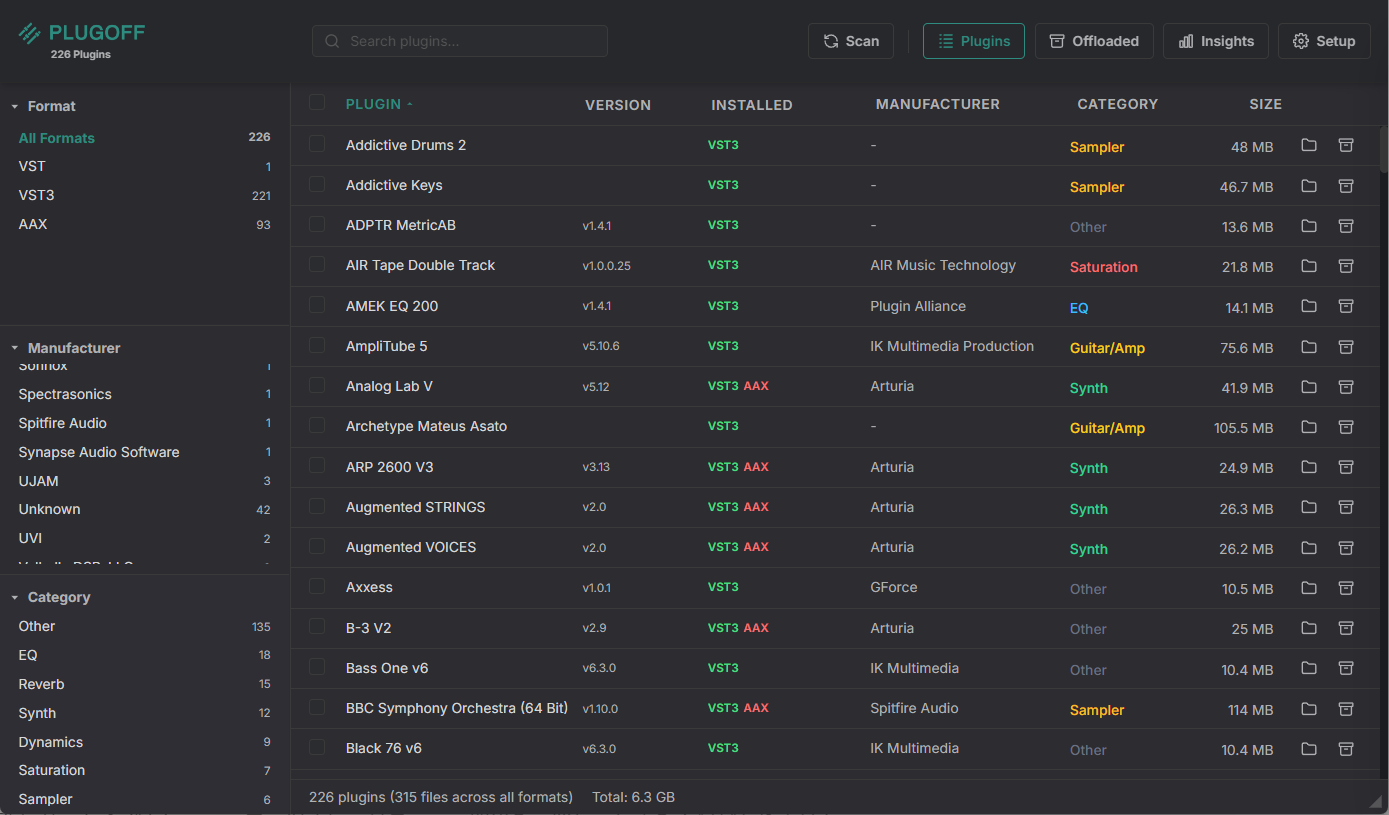Open folder location for Addictive Drums 2
The width and height of the screenshot is (1389, 815).
point(1308,145)
